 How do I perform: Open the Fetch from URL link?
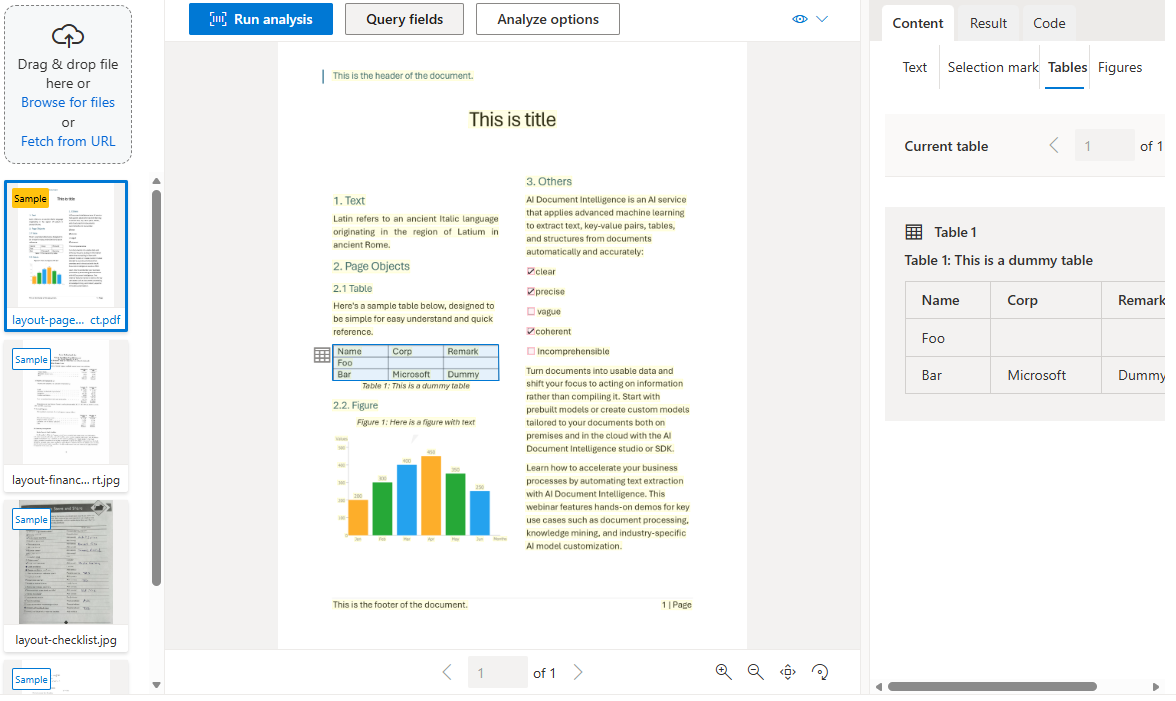tap(67, 141)
